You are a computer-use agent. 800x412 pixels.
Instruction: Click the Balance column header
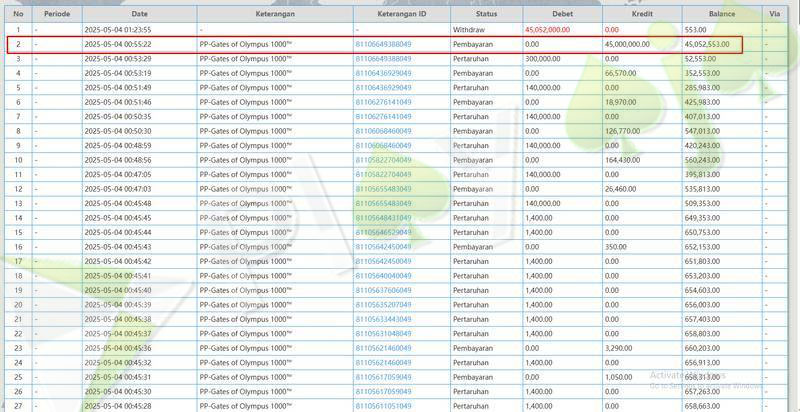[720, 15]
